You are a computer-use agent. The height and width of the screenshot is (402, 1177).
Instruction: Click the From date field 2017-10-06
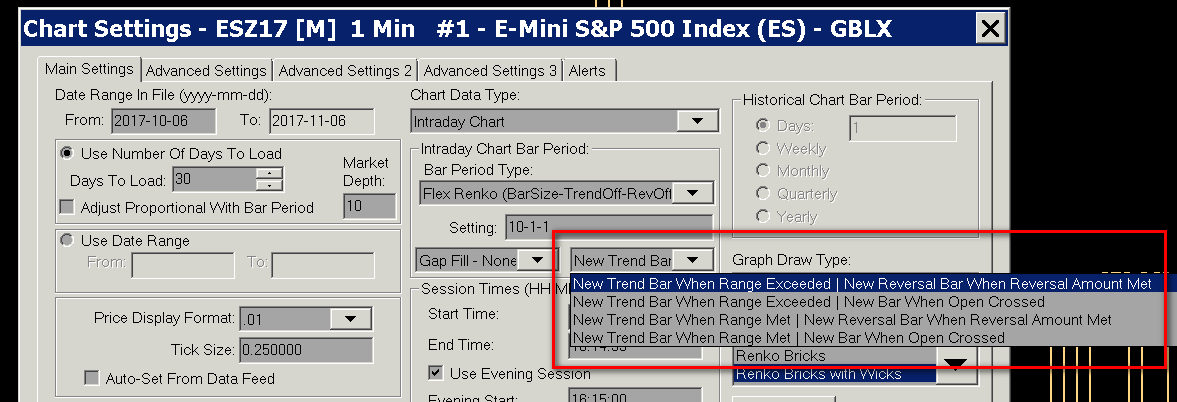tap(163, 121)
